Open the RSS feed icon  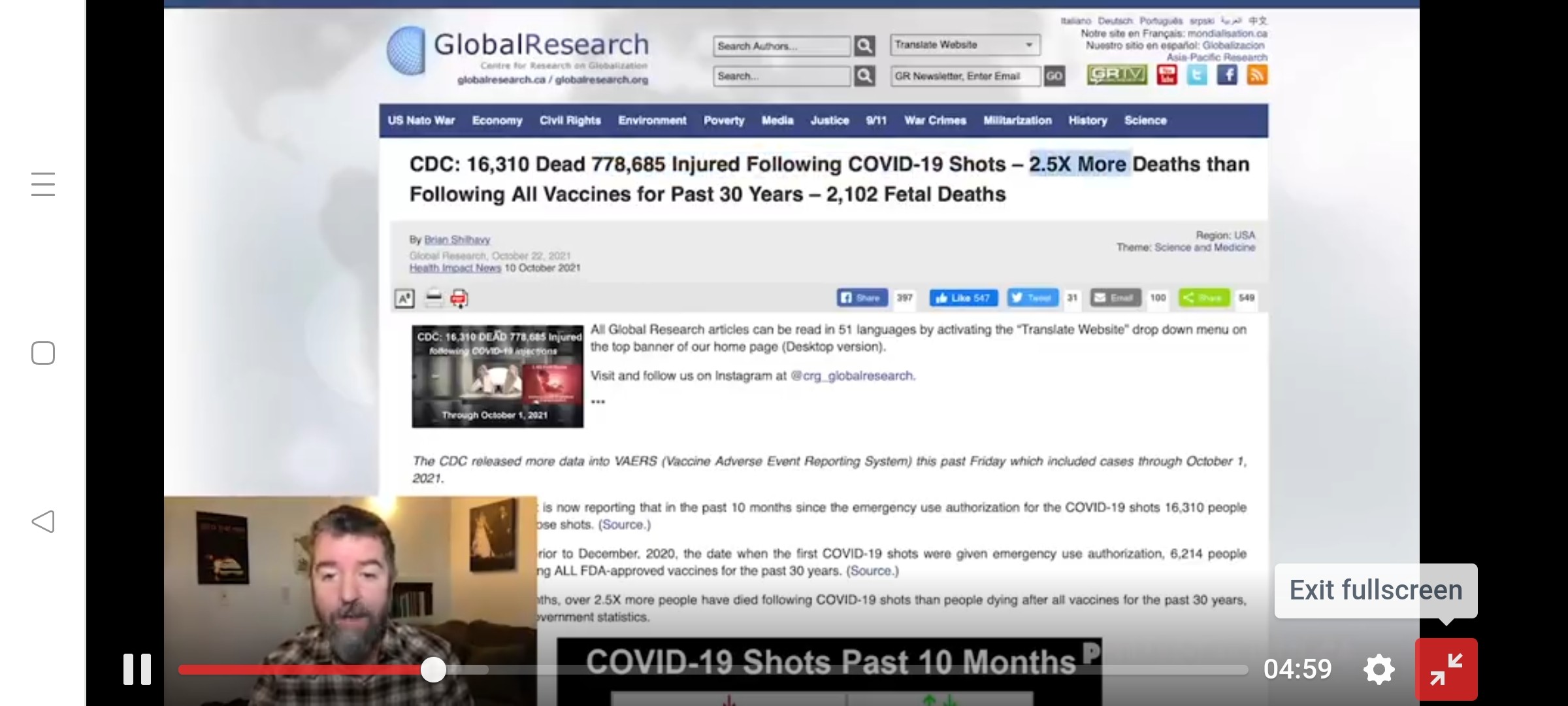click(x=1257, y=75)
